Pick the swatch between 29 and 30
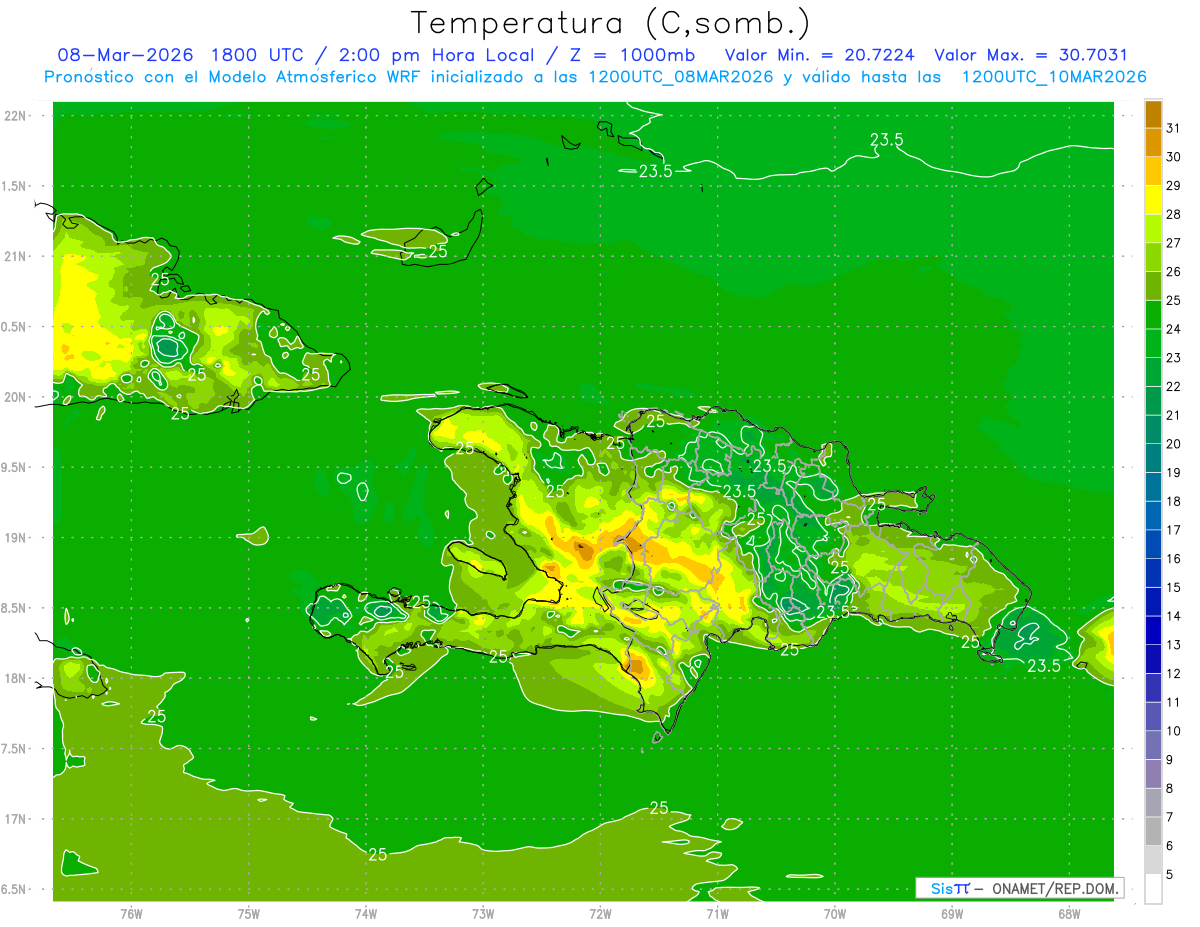The image size is (1200, 927). point(1153,171)
